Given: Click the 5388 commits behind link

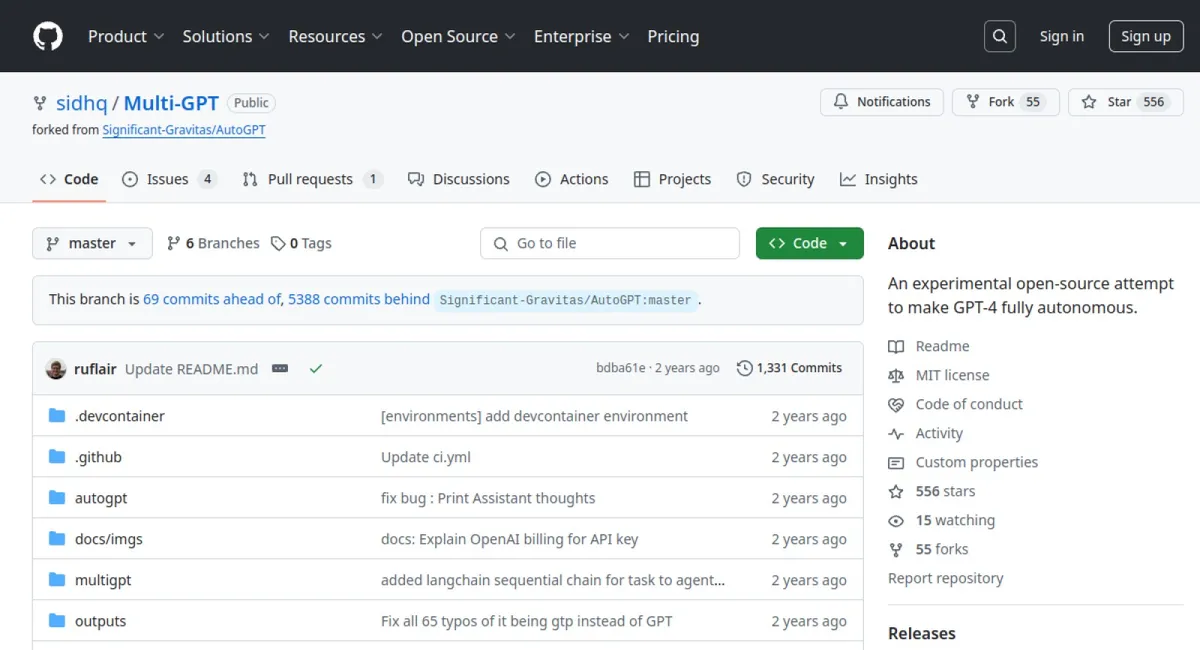Looking at the screenshot, I should point(359,299).
